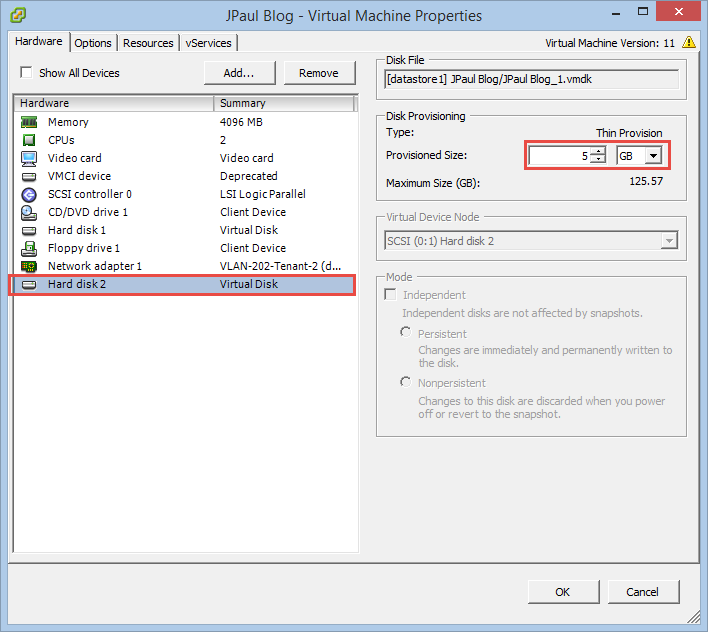Click the 4096 MB summary value
The image size is (708, 632).
click(241, 122)
